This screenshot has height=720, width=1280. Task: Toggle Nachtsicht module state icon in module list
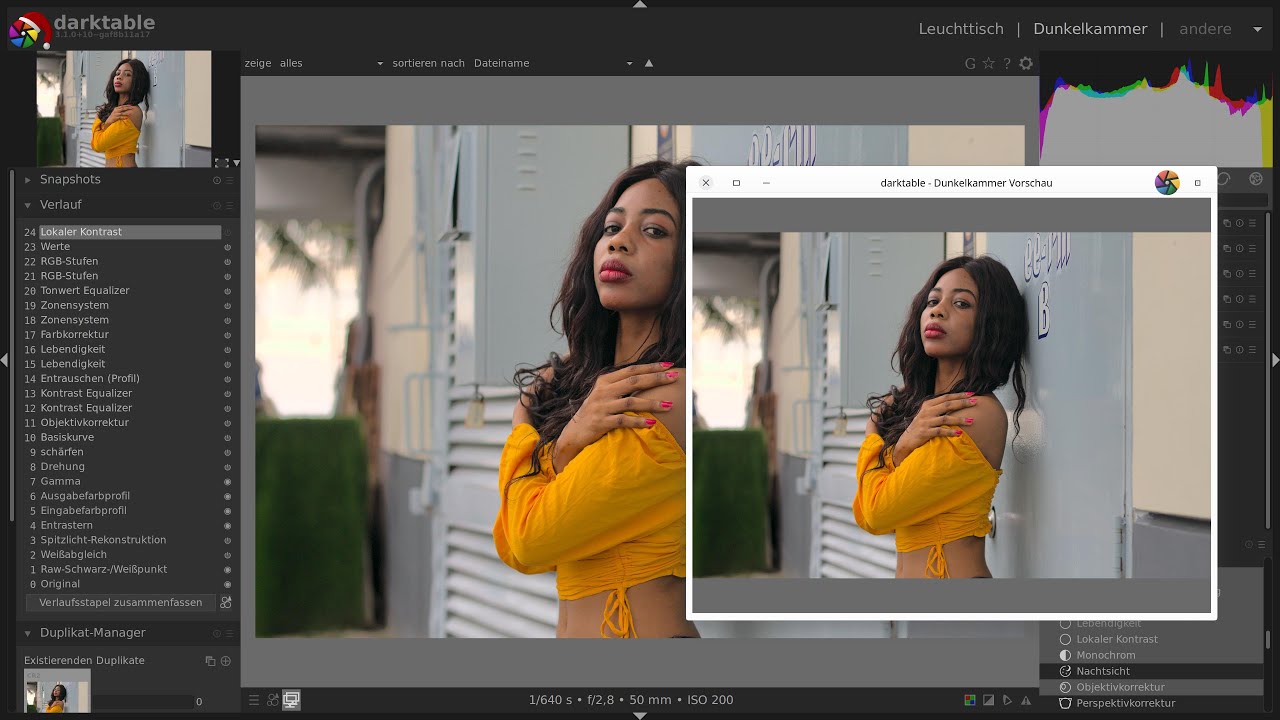[1066, 671]
